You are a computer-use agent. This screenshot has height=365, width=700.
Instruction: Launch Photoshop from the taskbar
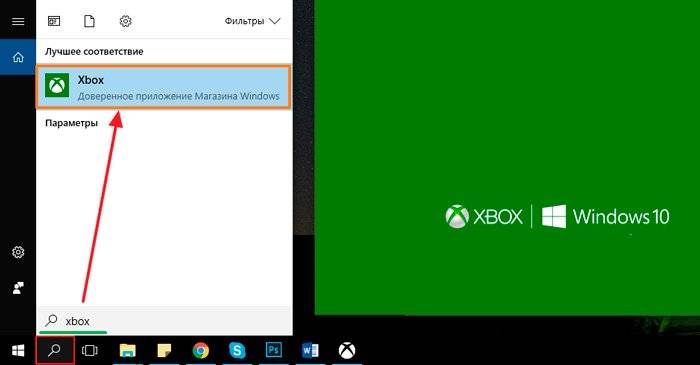[x=273, y=350]
